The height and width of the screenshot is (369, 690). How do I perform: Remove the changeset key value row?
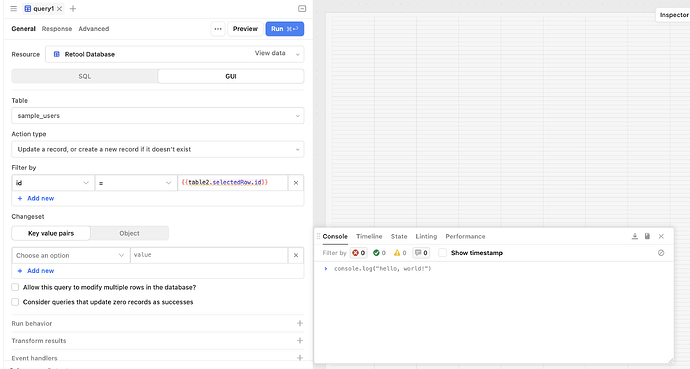click(296, 255)
